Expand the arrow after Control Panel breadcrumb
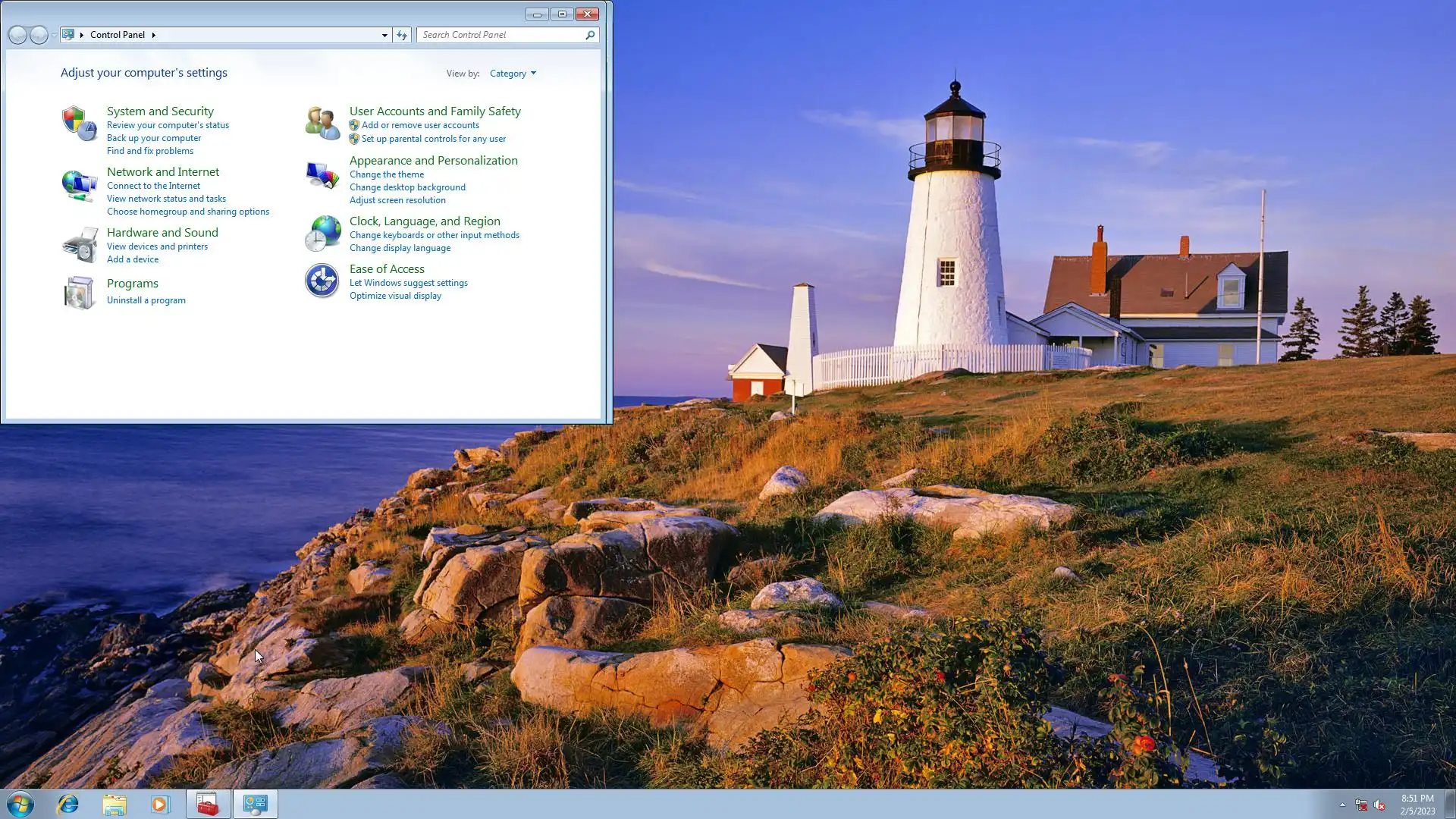The height and width of the screenshot is (819, 1456). (x=153, y=35)
